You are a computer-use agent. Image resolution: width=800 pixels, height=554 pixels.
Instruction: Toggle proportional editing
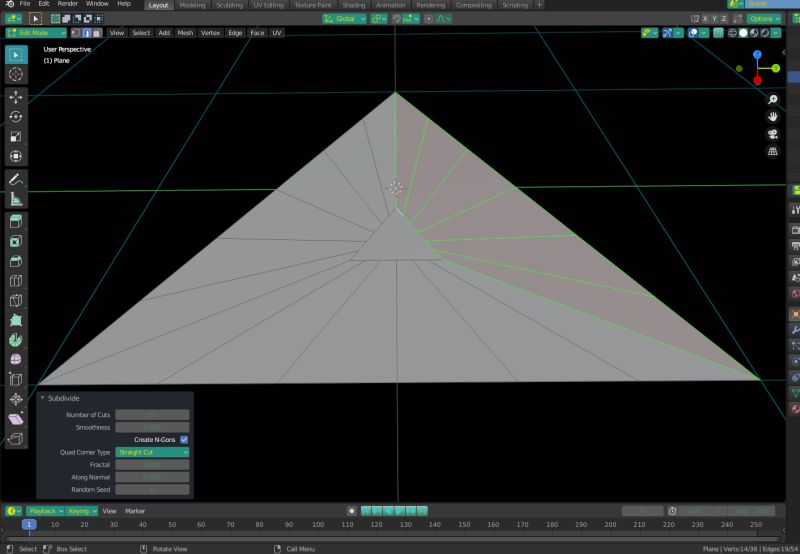point(429,19)
